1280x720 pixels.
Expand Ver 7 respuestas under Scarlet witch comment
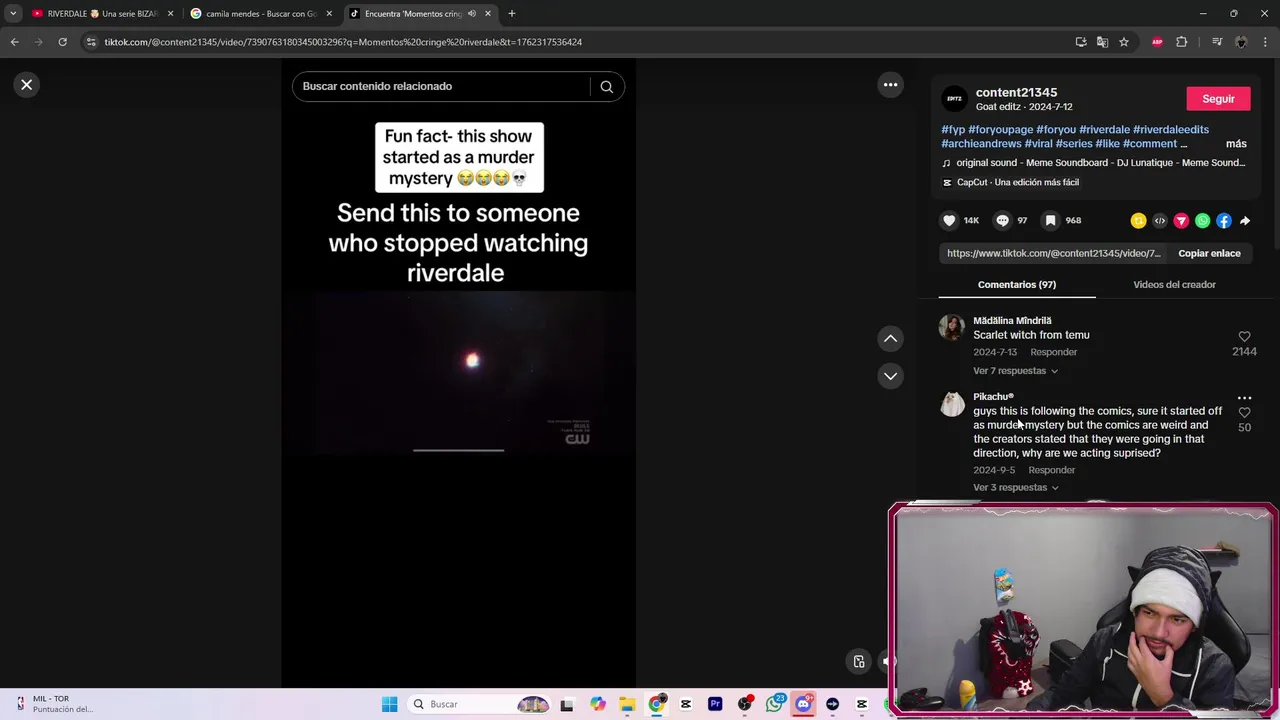click(x=1015, y=371)
